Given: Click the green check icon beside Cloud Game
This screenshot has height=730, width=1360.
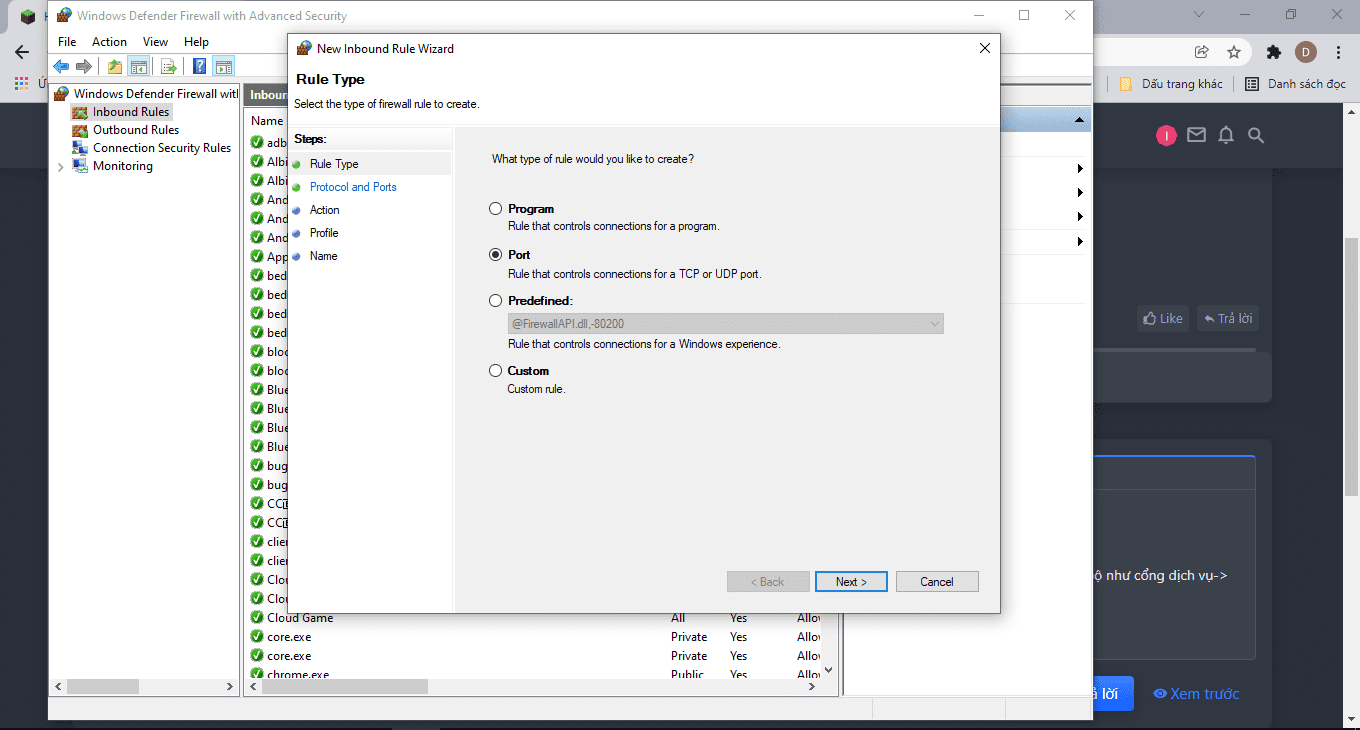Looking at the screenshot, I should 257,618.
